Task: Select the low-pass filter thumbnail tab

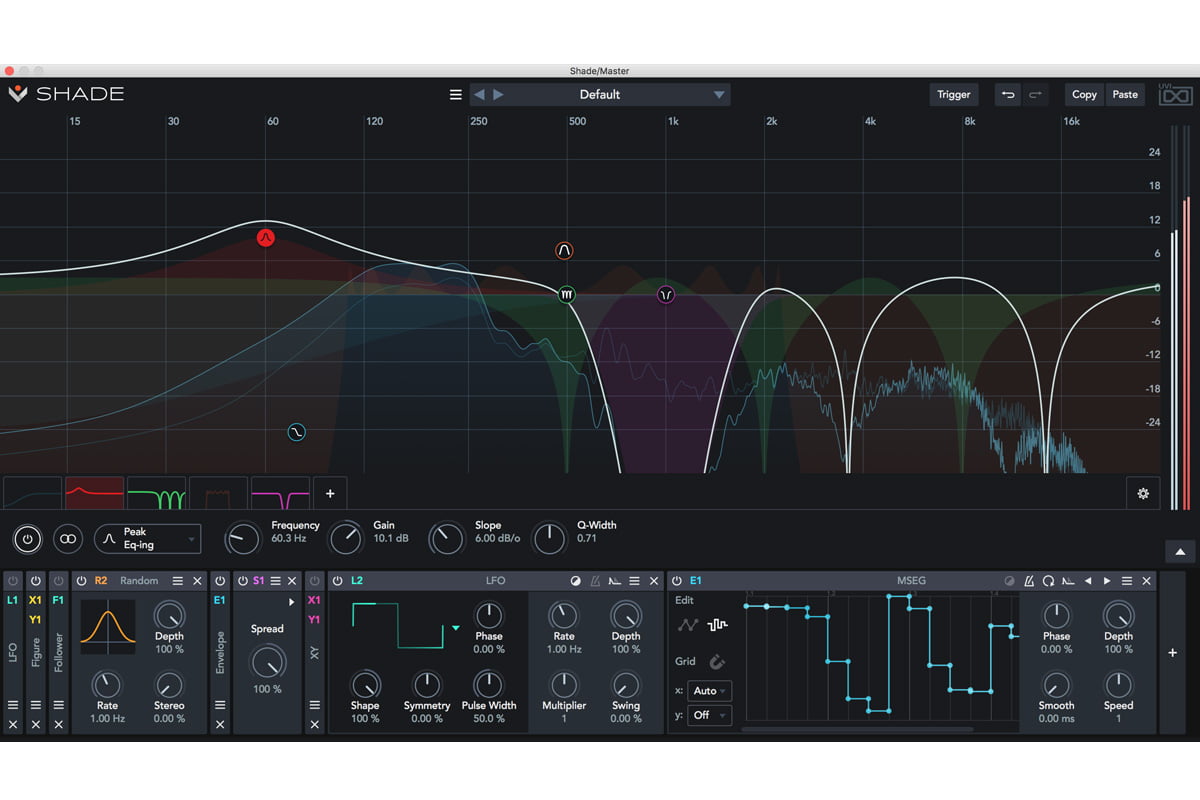Action: [x=32, y=493]
